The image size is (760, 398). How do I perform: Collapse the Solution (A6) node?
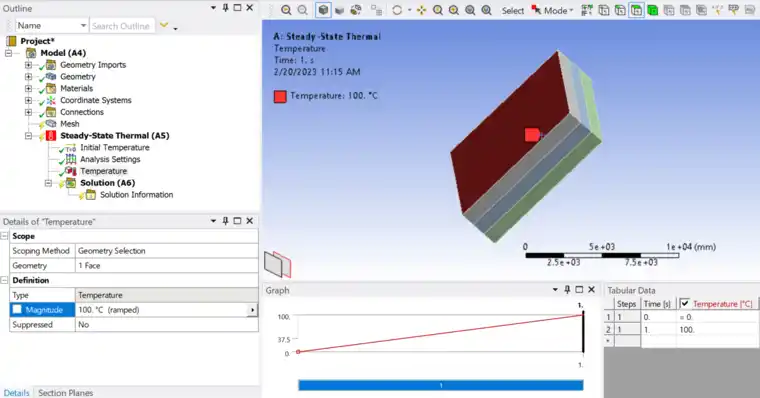click(x=48, y=183)
